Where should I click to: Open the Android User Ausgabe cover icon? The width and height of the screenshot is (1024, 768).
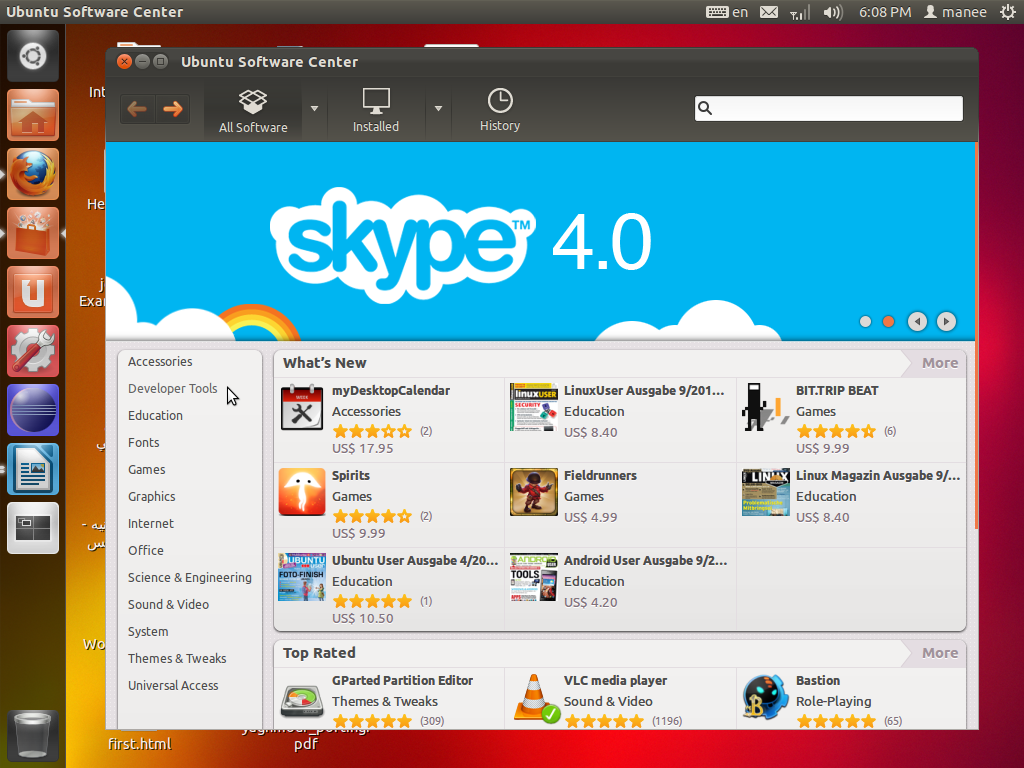534,577
